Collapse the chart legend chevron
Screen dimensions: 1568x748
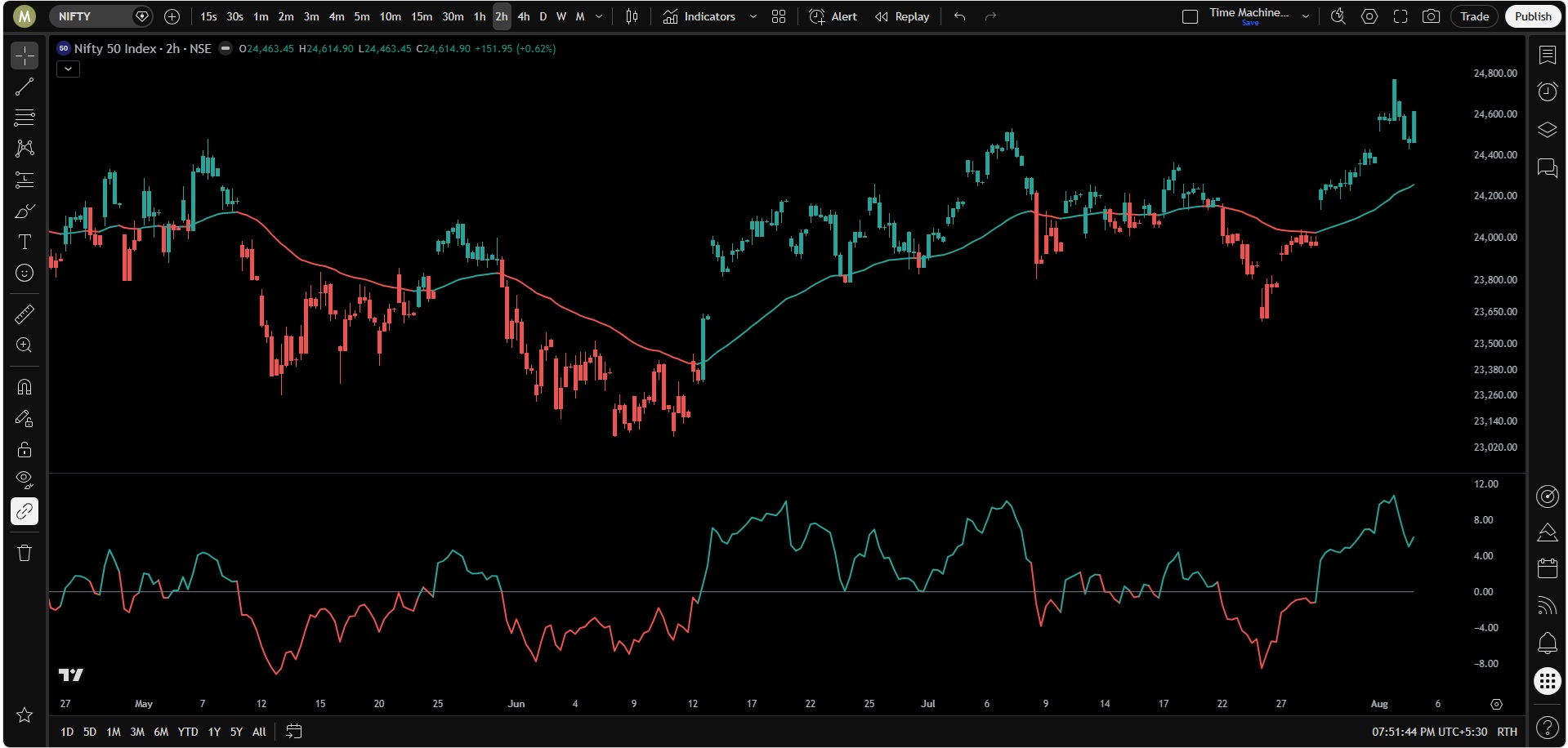[69, 69]
